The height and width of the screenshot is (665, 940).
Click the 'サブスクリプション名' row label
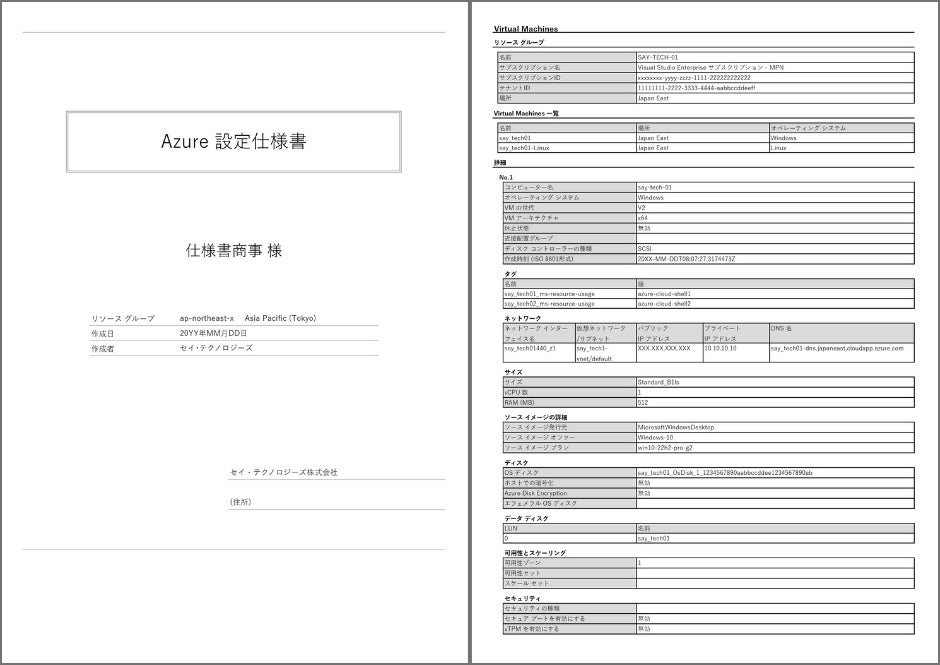coord(530,68)
